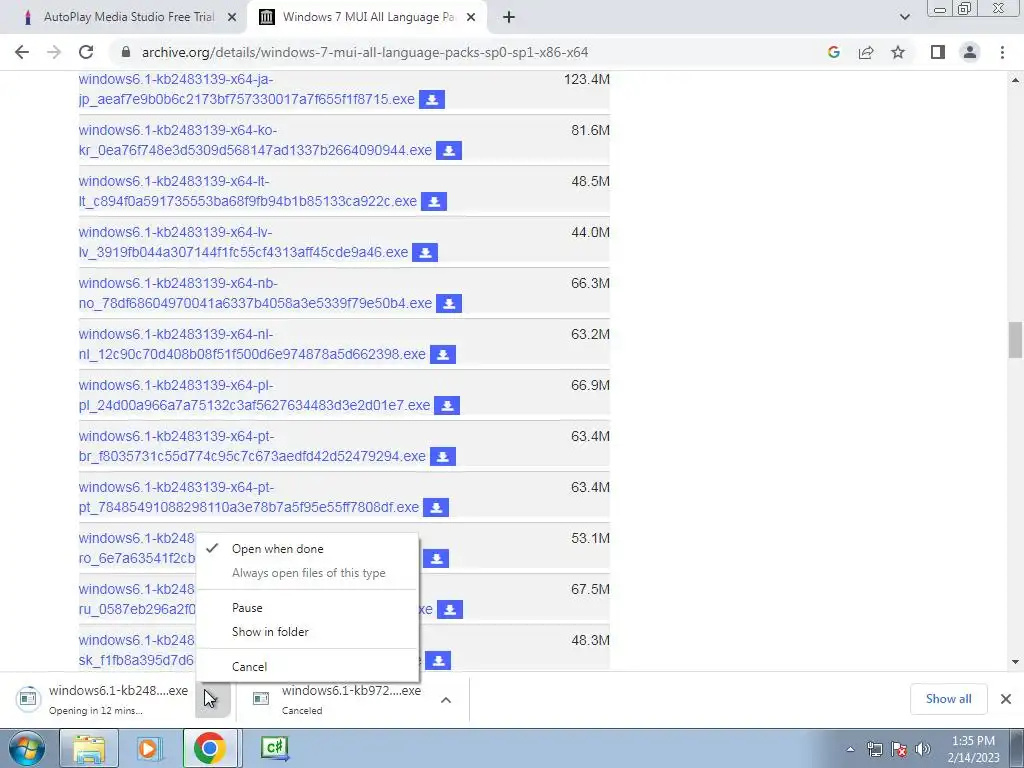Open the Action Center flag in the tray

click(x=899, y=749)
